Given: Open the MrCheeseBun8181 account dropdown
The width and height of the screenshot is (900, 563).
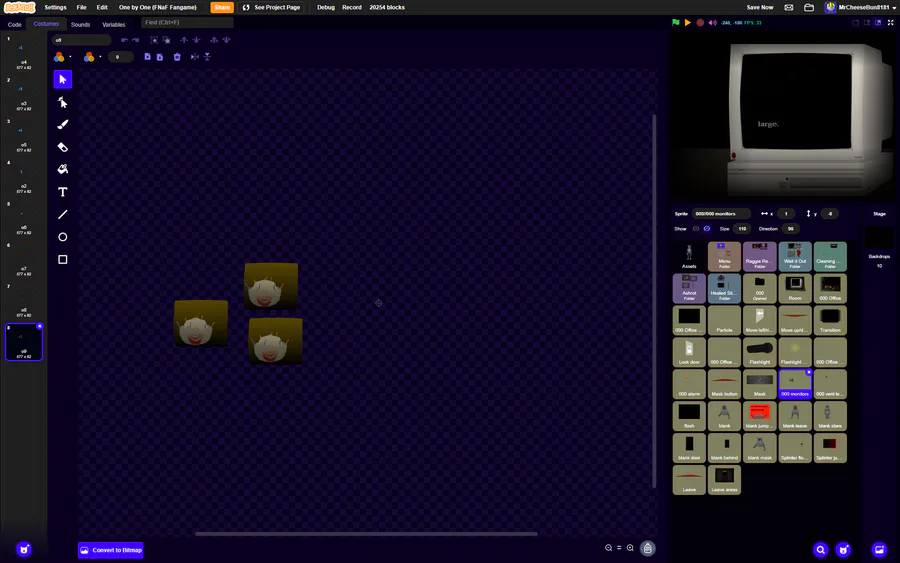Looking at the screenshot, I should (x=860, y=7).
